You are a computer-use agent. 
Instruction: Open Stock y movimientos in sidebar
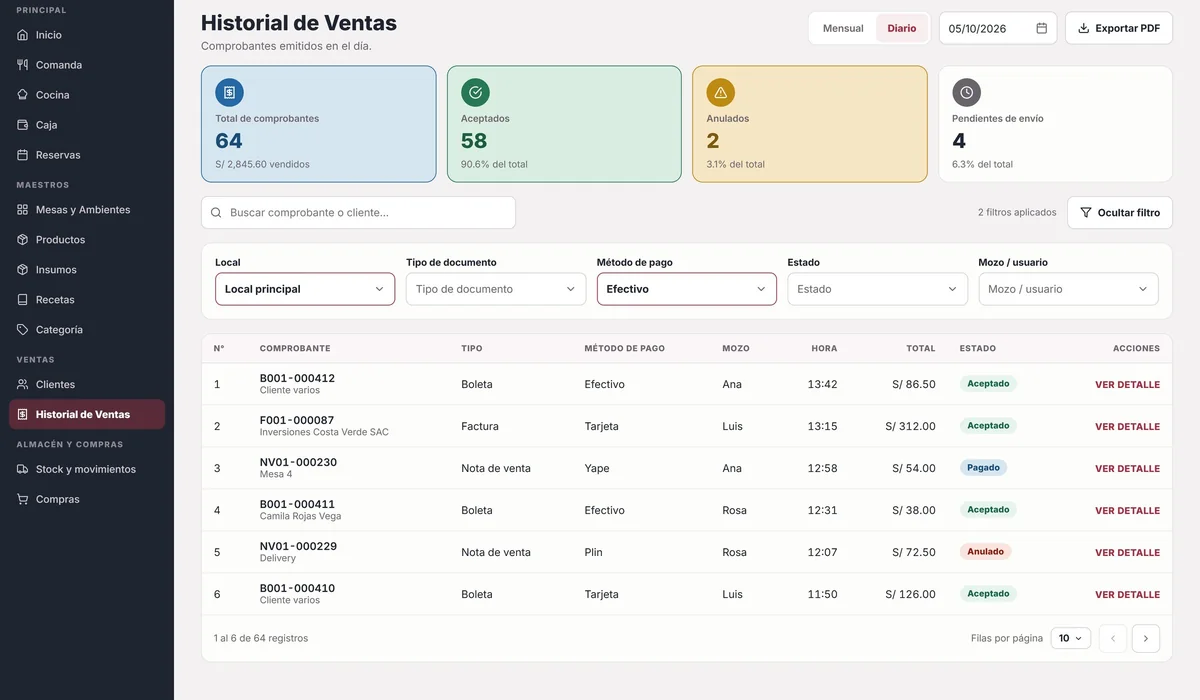click(87, 470)
